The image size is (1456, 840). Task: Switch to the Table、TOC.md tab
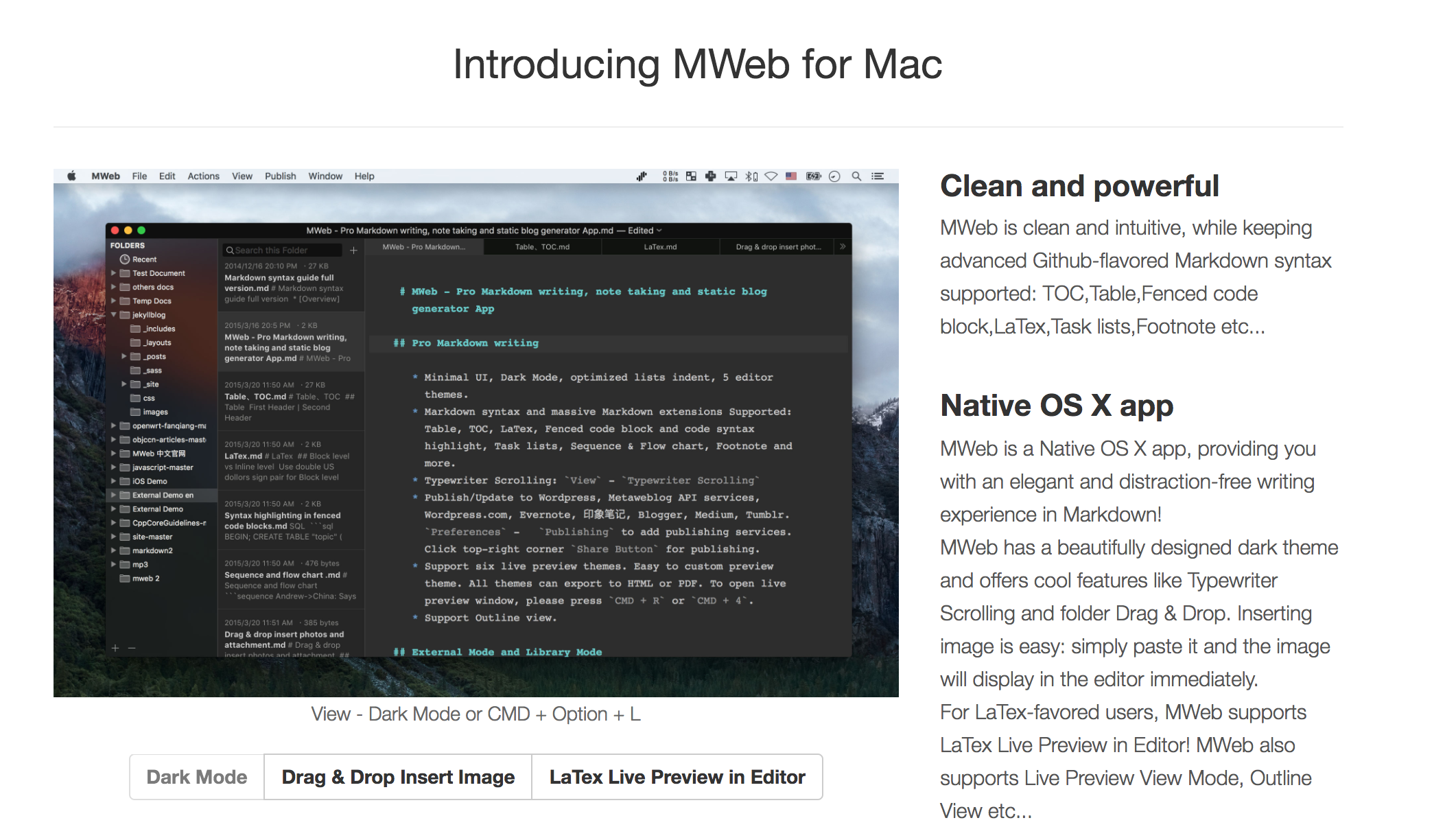[x=543, y=247]
